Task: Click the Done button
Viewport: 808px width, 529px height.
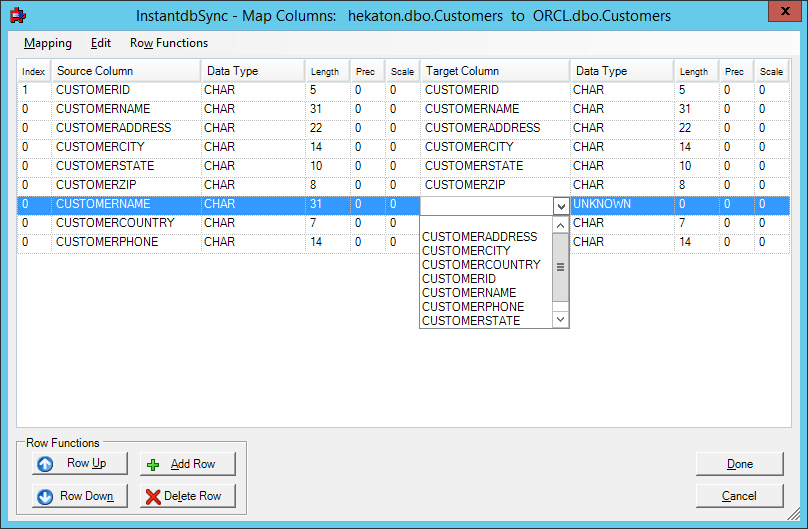Action: tap(739, 464)
